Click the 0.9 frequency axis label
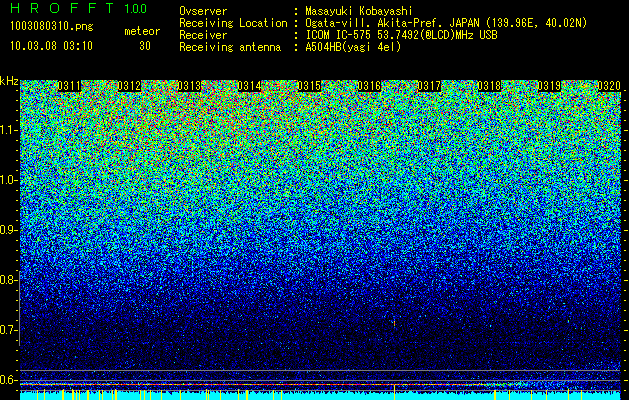This screenshot has width=629, height=400. [x=8, y=230]
